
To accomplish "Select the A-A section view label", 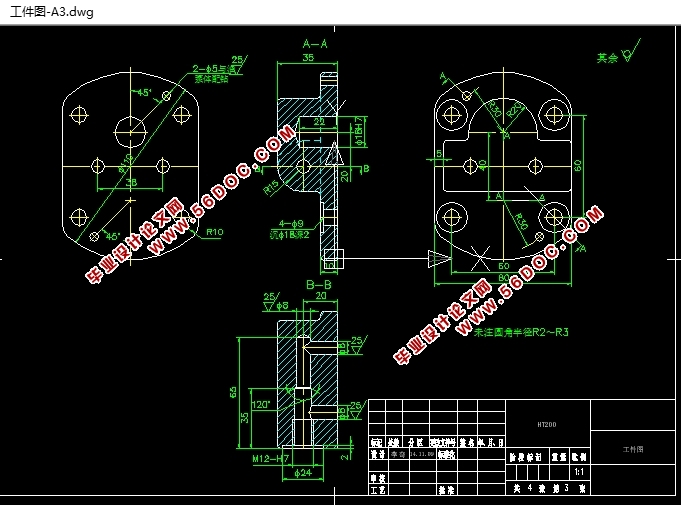I will coord(316,43).
